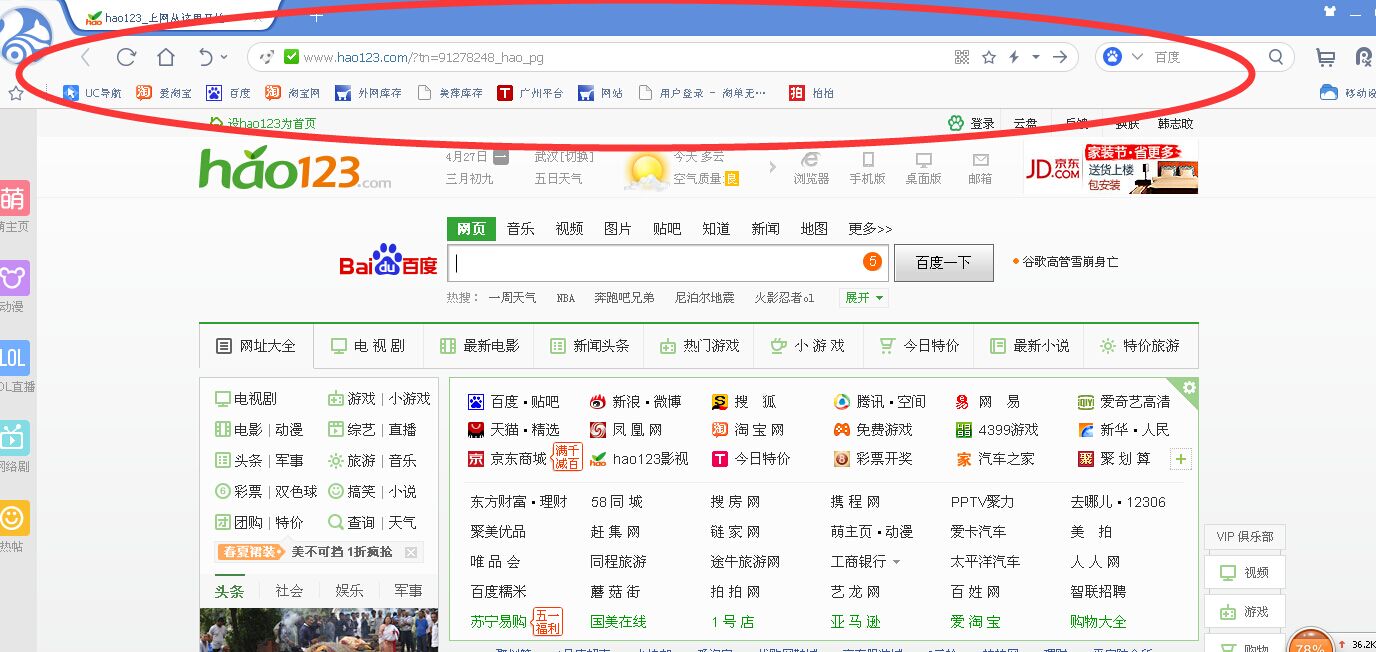Image resolution: width=1376 pixels, height=652 pixels.
Task: Open the 手机版 mobile icon
Action: pos(867,168)
